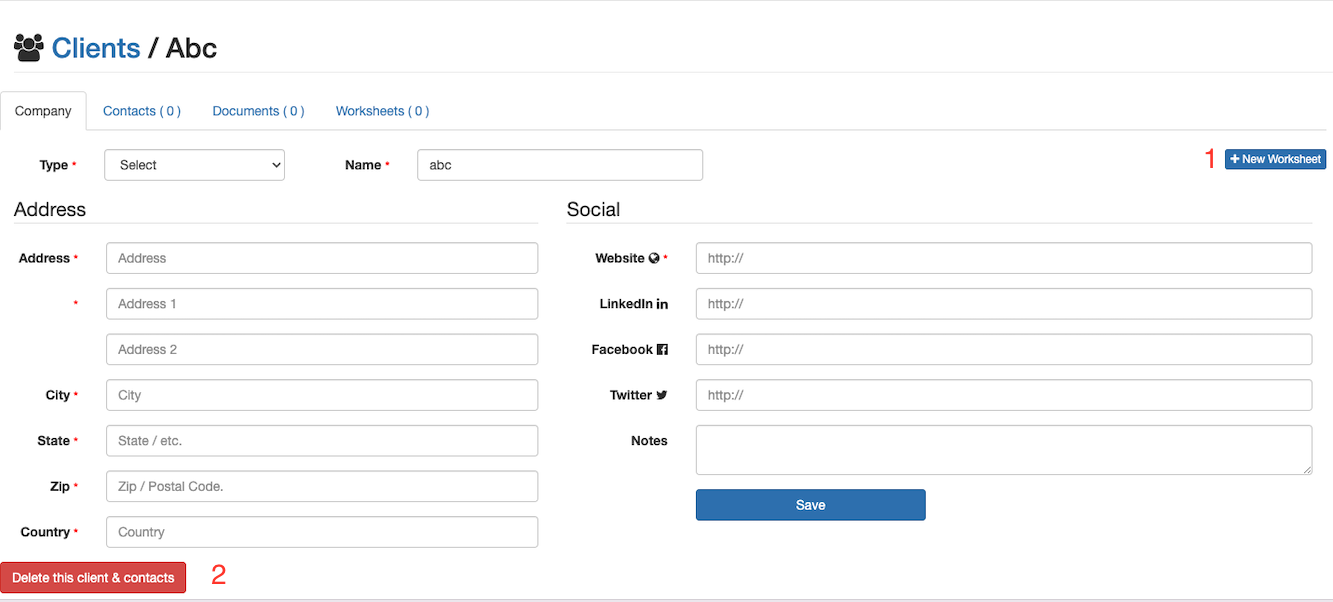Click the Facebook icon beside its label
Viewport: 1333px width, 602px height.
662,350
